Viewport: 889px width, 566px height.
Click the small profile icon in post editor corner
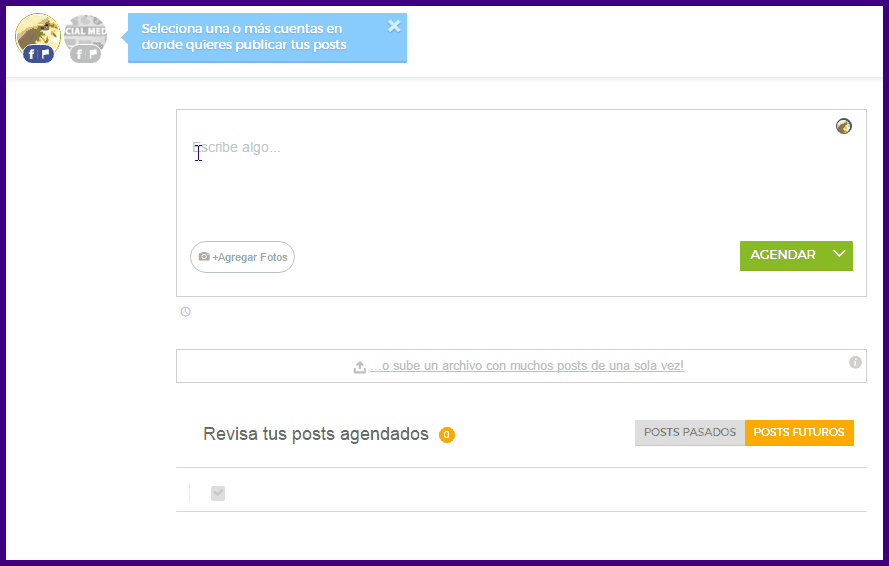[x=844, y=126]
